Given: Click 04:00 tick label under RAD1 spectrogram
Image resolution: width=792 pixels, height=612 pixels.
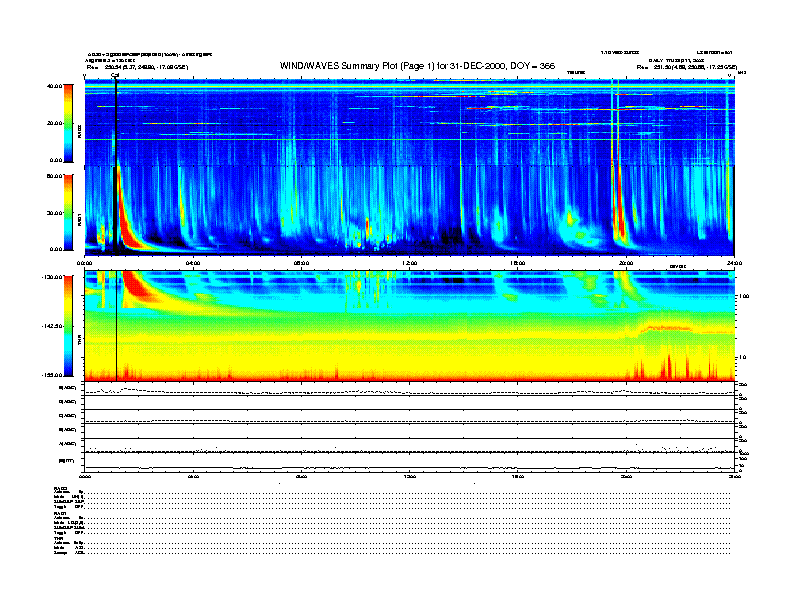Looking at the screenshot, I should click(x=193, y=263).
